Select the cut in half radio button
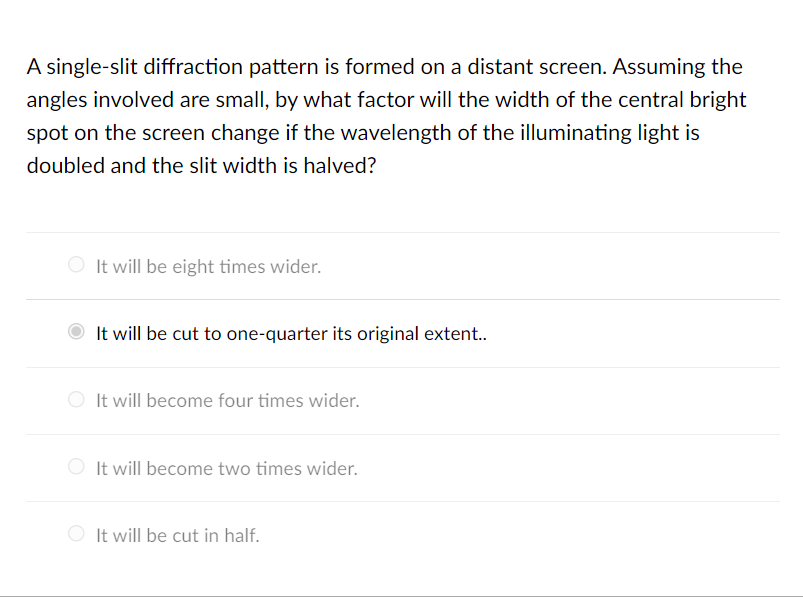 click(x=76, y=533)
